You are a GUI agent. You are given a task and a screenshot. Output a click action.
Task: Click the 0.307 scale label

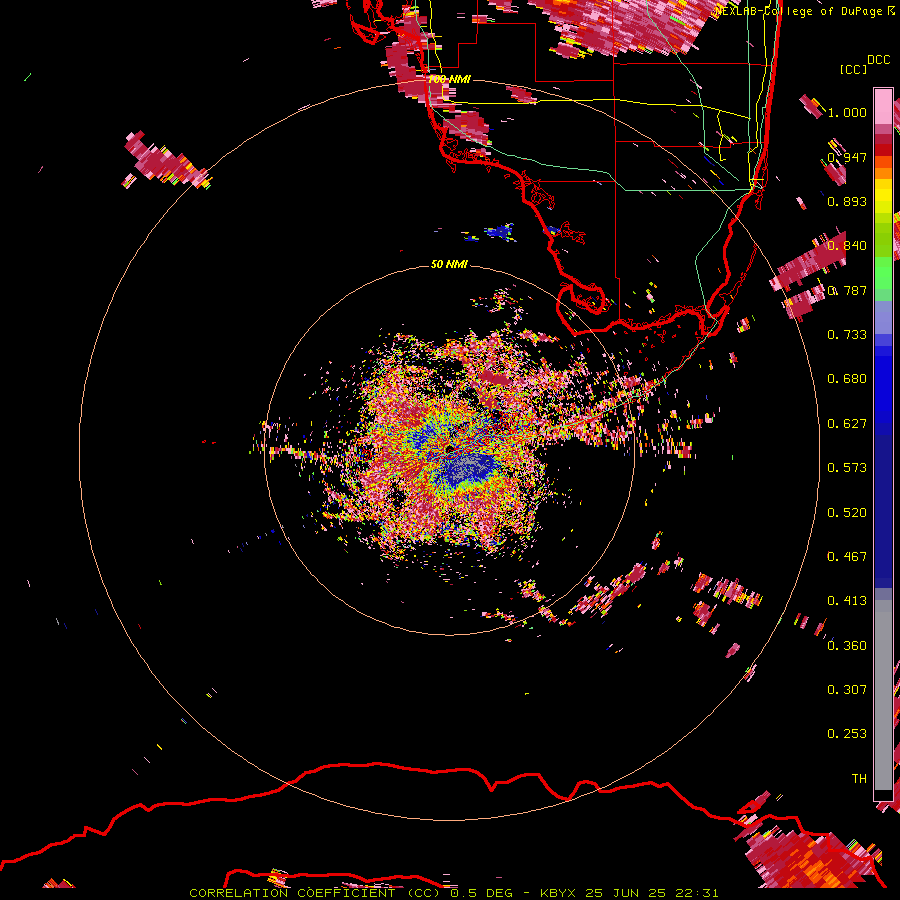pyautogui.click(x=847, y=690)
